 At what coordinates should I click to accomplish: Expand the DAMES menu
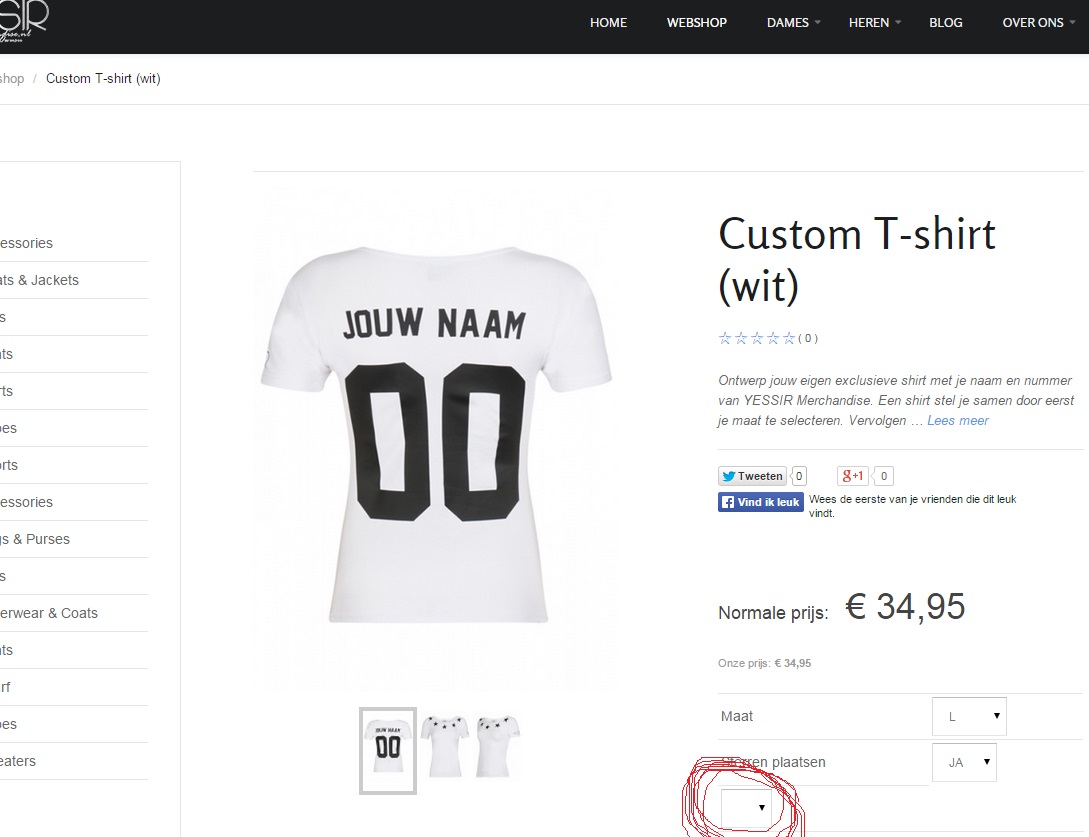[793, 22]
